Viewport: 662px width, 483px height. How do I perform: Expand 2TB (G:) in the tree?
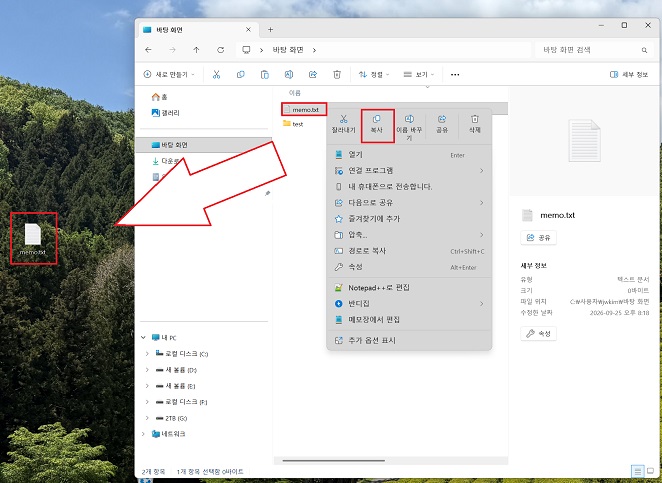point(147,418)
